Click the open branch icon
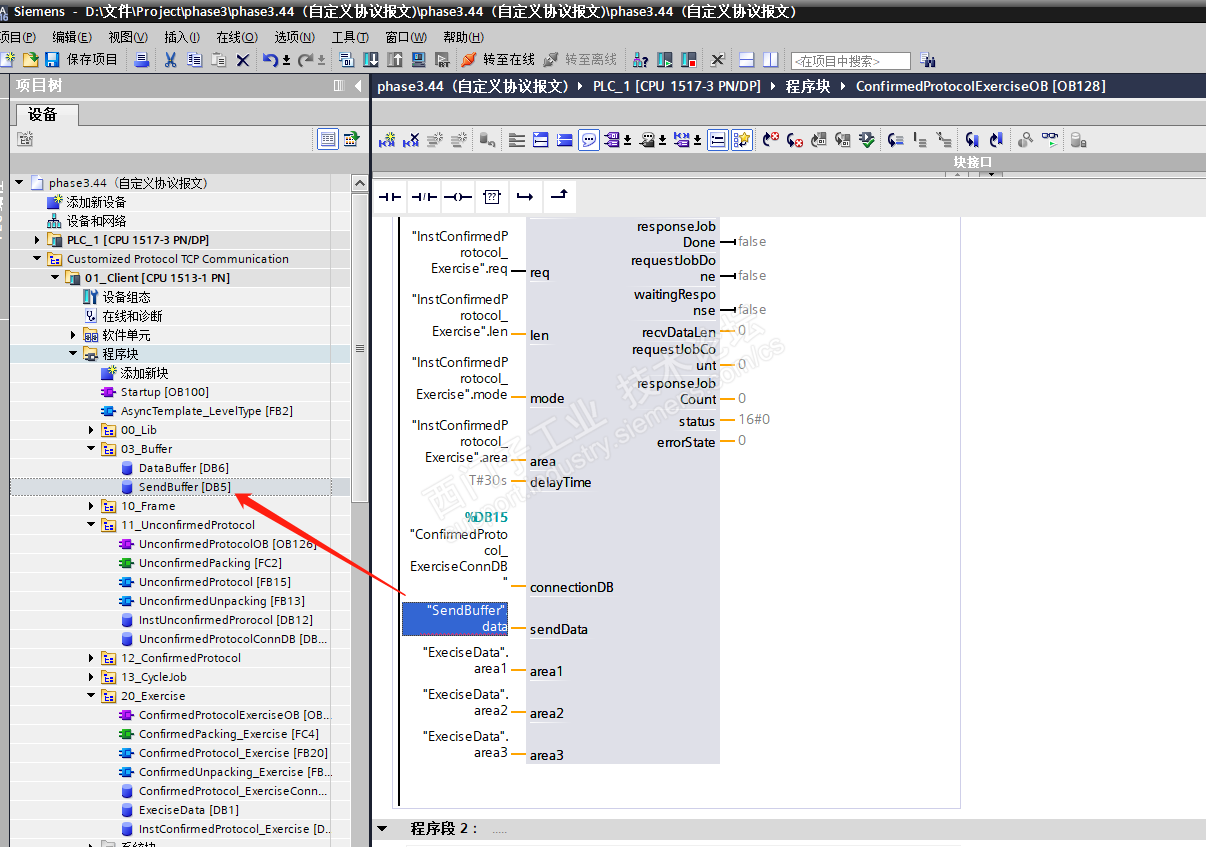This screenshot has height=847, width=1206. (525, 198)
